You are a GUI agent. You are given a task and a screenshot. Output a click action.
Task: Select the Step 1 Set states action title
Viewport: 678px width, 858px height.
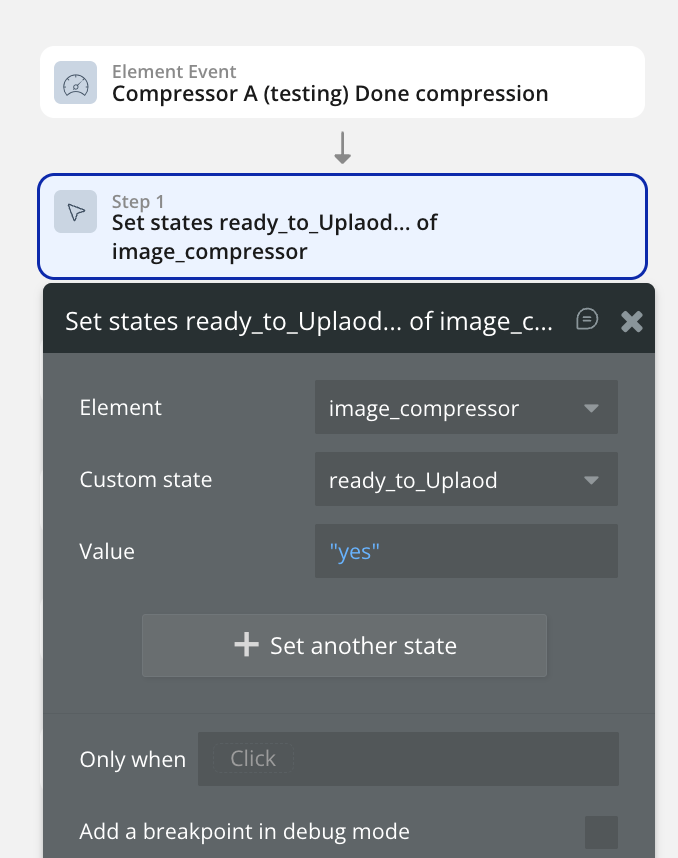click(x=275, y=237)
